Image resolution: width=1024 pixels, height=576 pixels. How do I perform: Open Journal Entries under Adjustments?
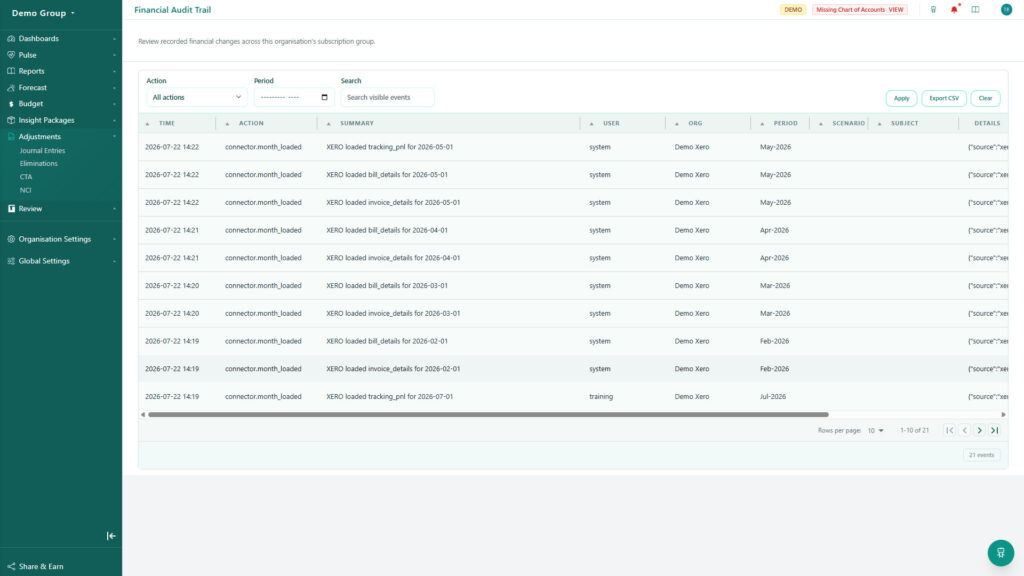[42, 150]
